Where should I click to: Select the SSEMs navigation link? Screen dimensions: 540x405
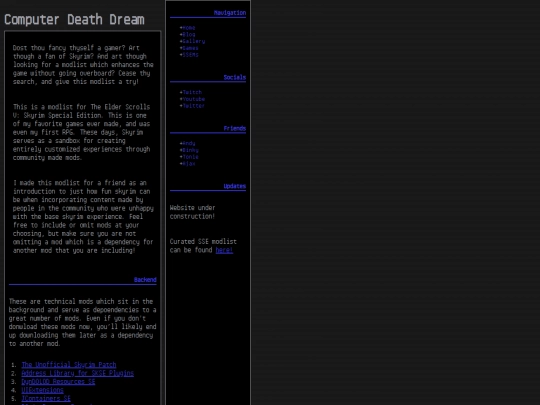(x=190, y=55)
